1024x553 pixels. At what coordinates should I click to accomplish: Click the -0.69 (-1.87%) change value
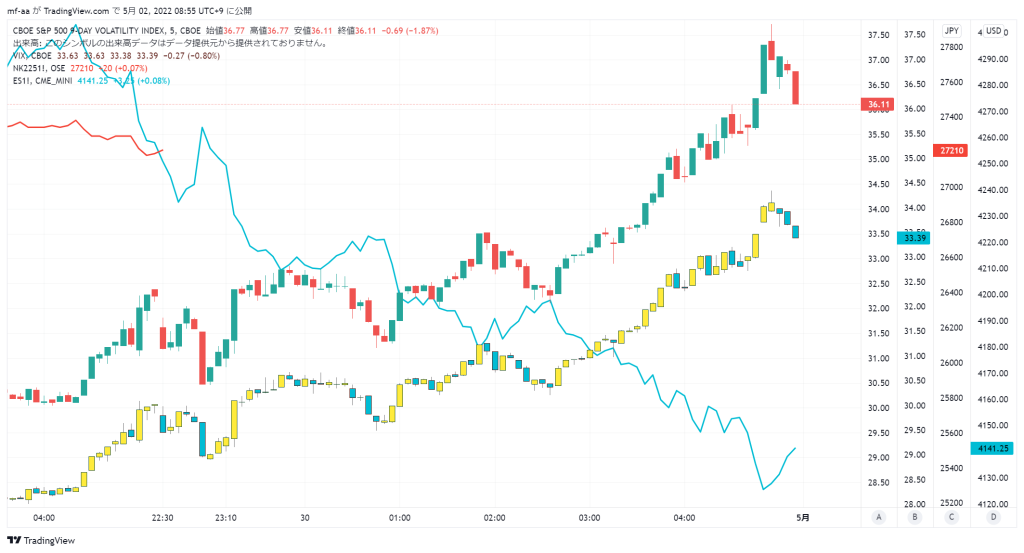click(409, 31)
